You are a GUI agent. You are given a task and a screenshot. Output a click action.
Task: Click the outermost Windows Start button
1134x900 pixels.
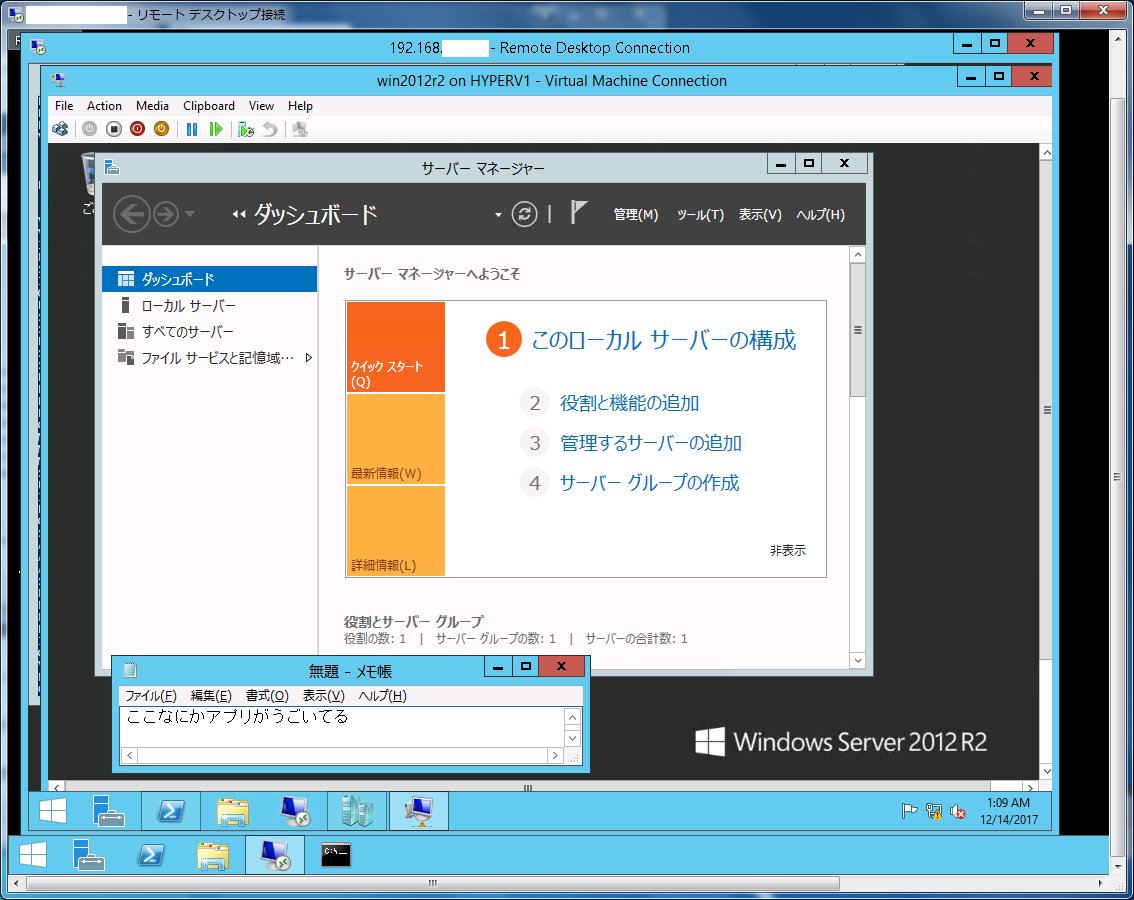click(x=33, y=855)
